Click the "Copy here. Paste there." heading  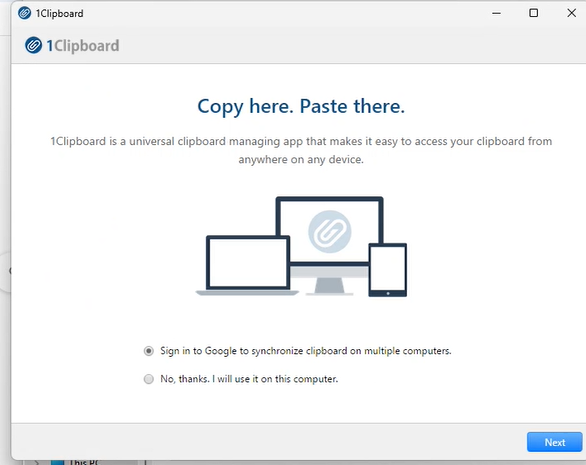point(301,107)
